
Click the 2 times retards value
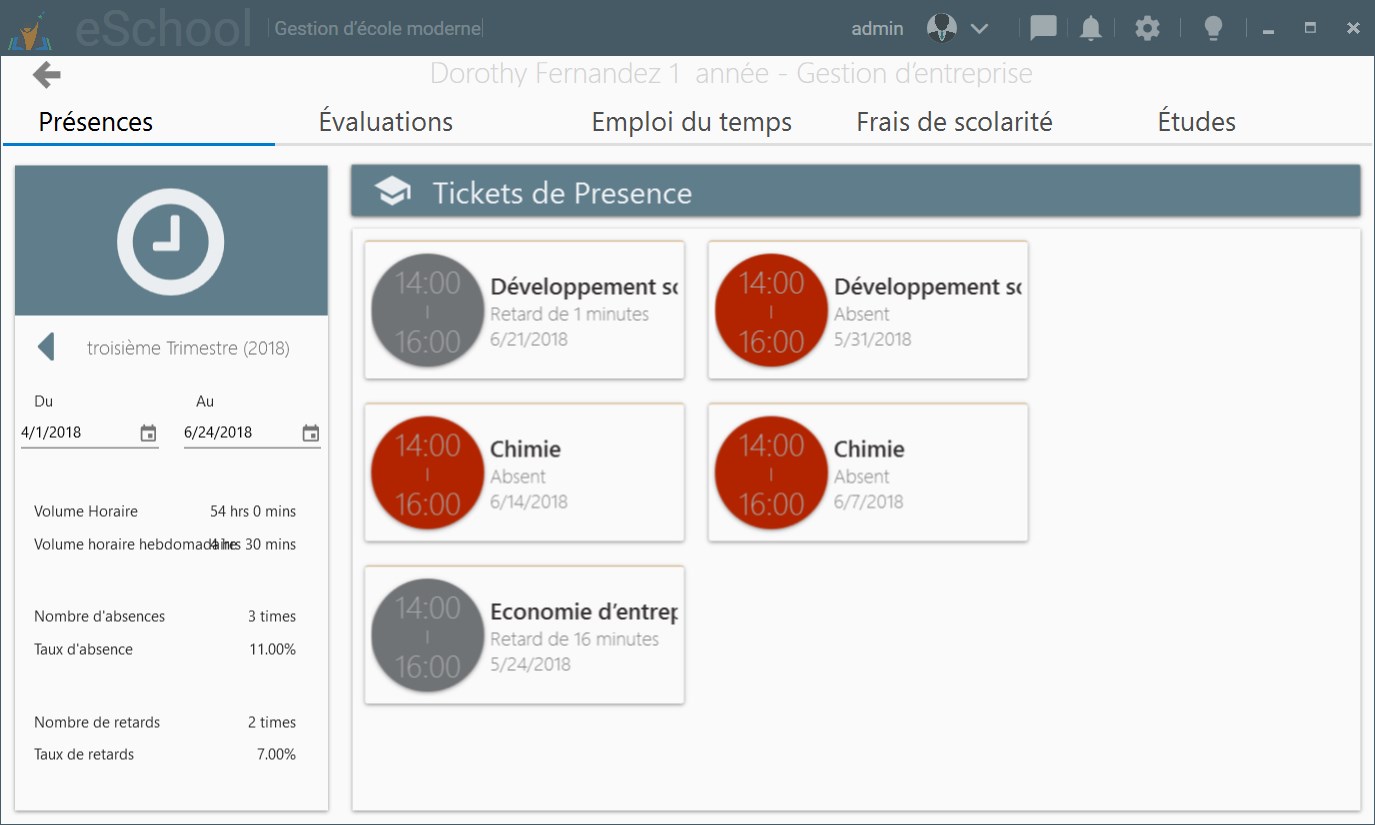point(272,722)
